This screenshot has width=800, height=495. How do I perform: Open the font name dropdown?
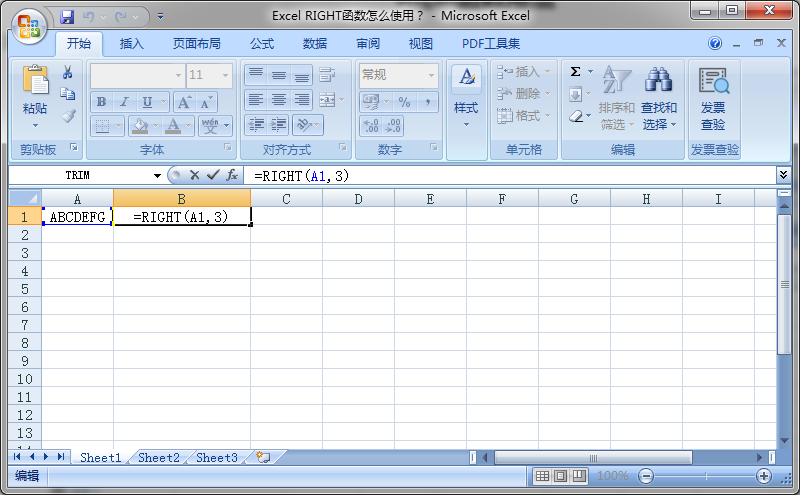[178, 75]
